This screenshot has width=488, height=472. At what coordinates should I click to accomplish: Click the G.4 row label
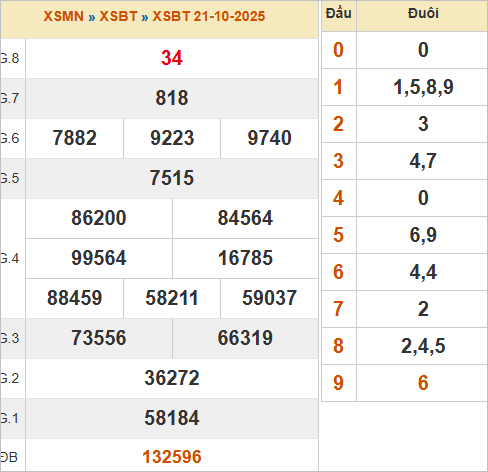[x=10, y=258]
